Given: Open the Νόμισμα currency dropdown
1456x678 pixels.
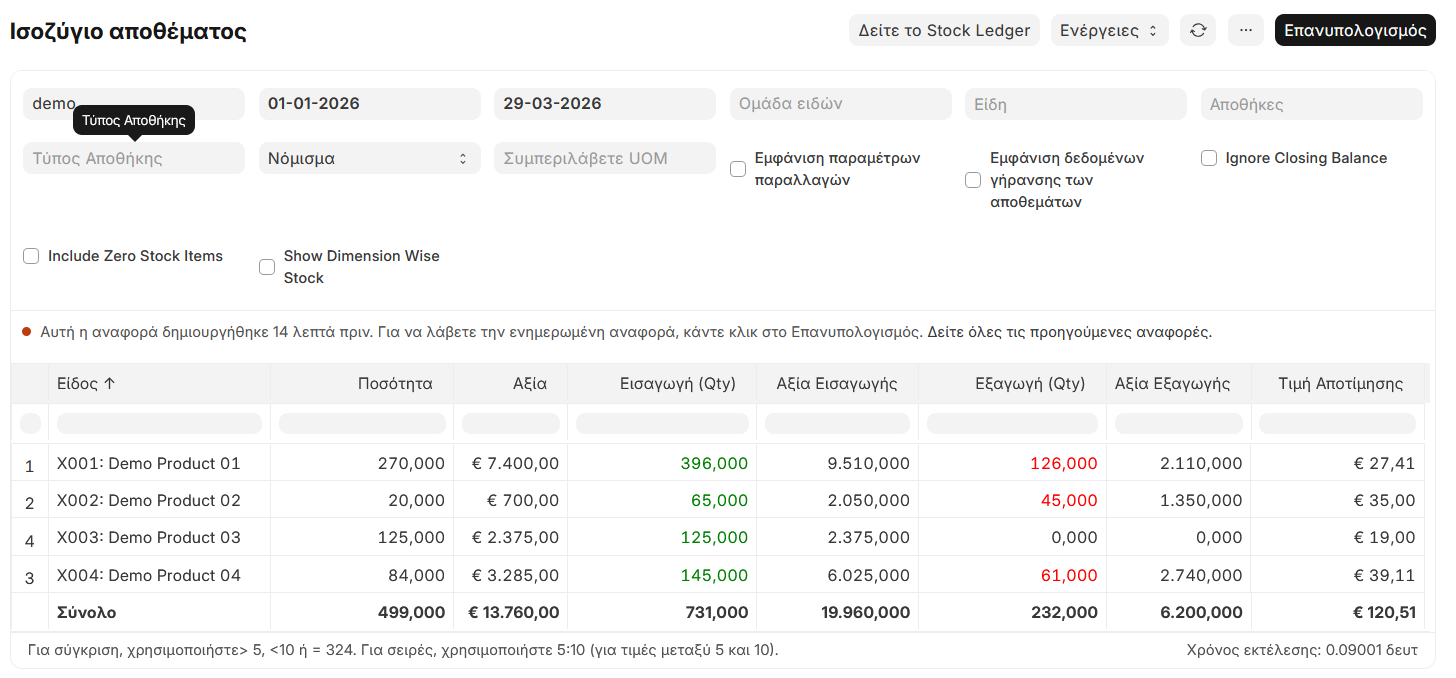Looking at the screenshot, I should coord(370,158).
